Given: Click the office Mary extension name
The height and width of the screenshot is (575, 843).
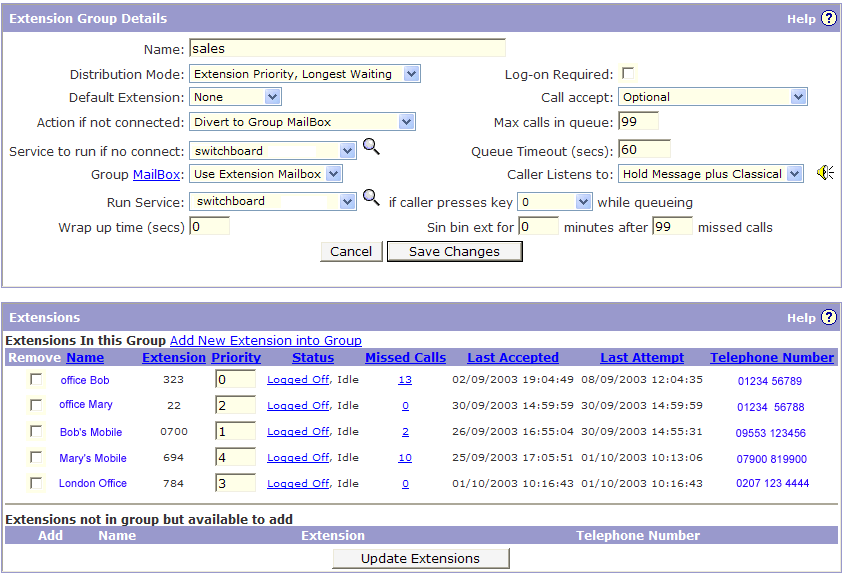Looking at the screenshot, I should click(x=86, y=405).
